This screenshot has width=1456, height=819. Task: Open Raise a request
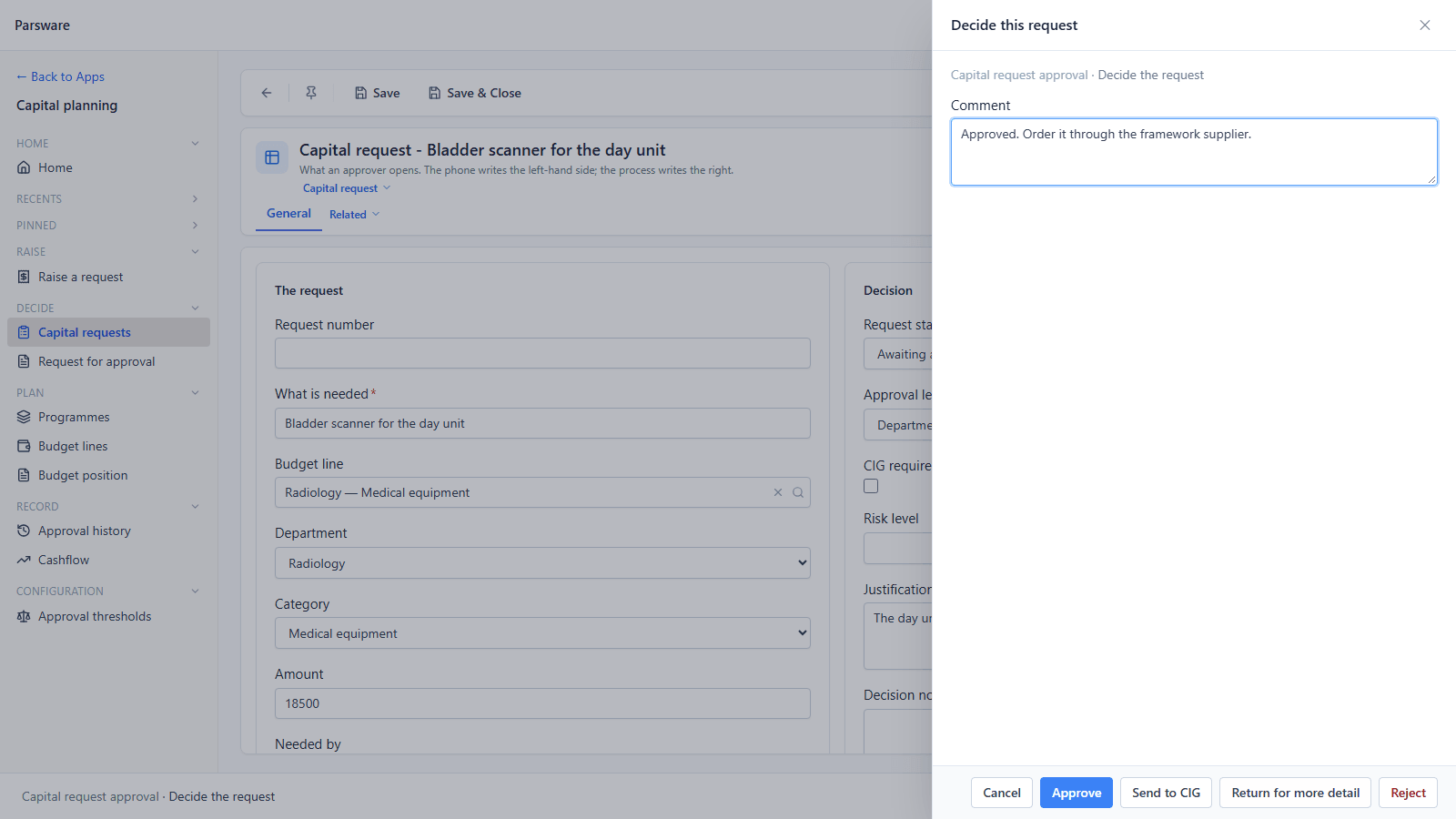[108, 277]
